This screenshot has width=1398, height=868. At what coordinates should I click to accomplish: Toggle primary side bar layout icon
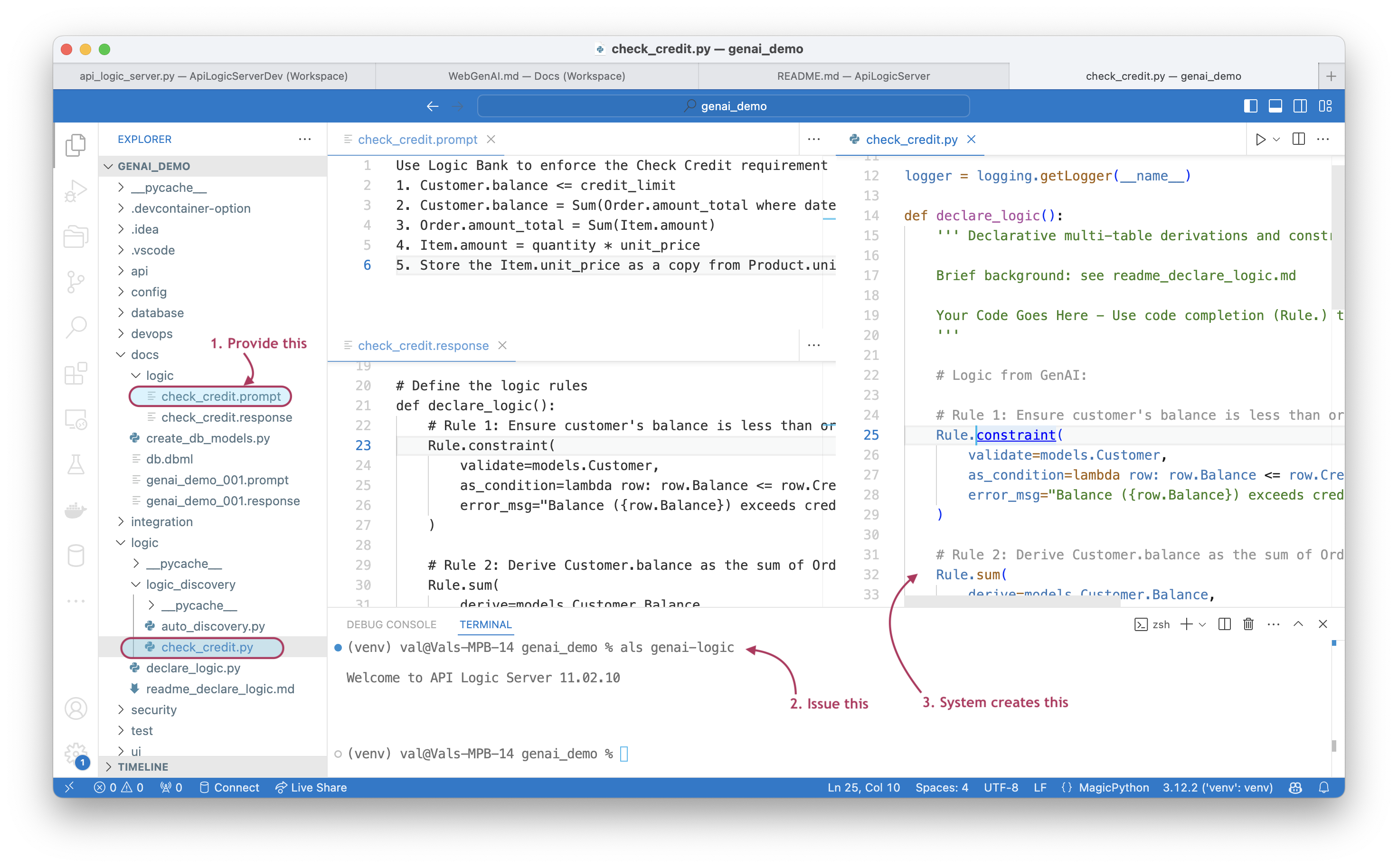pos(1250,106)
